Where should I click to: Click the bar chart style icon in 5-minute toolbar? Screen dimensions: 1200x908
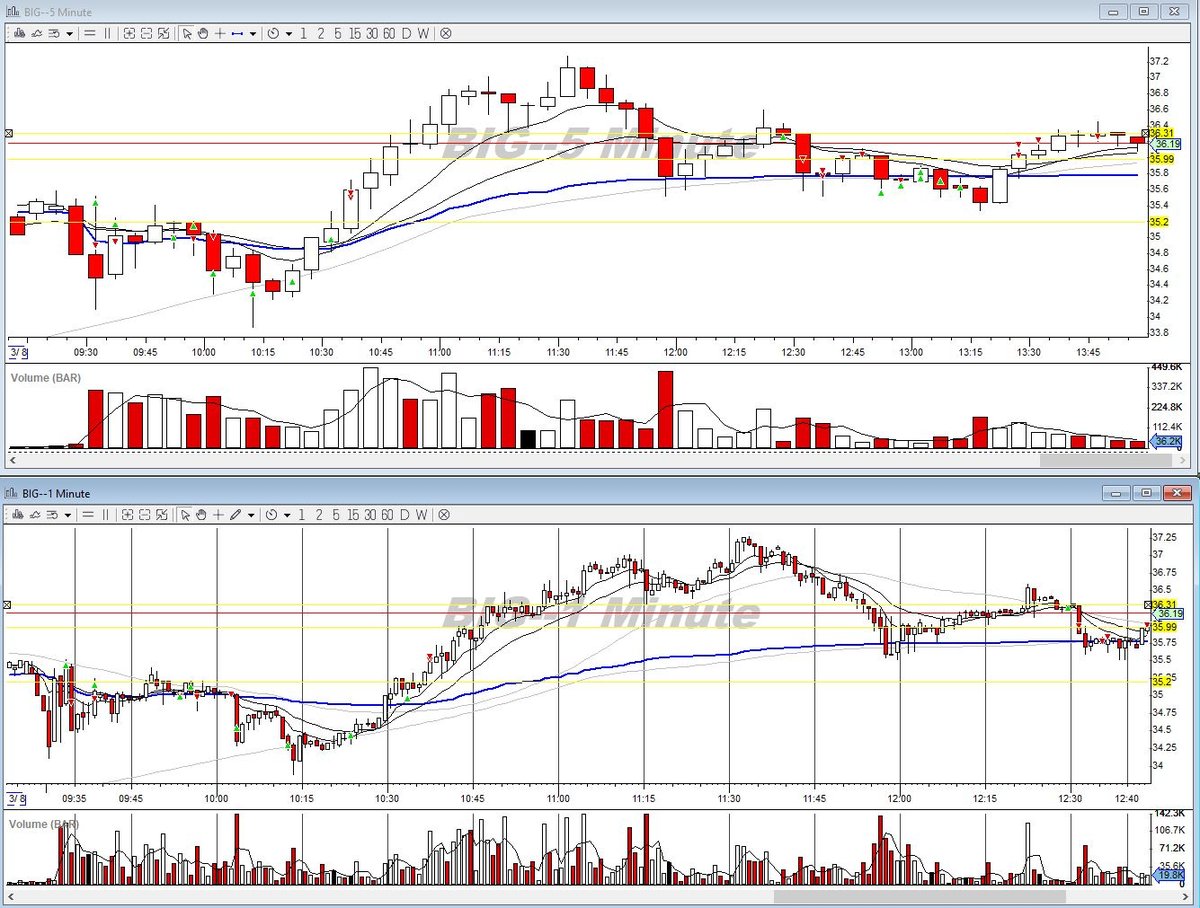pyautogui.click(x=20, y=33)
